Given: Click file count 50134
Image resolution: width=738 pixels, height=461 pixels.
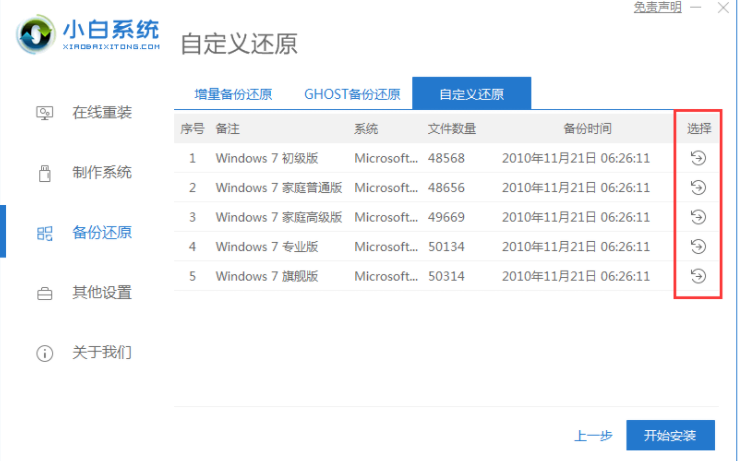Looking at the screenshot, I should pos(446,247).
